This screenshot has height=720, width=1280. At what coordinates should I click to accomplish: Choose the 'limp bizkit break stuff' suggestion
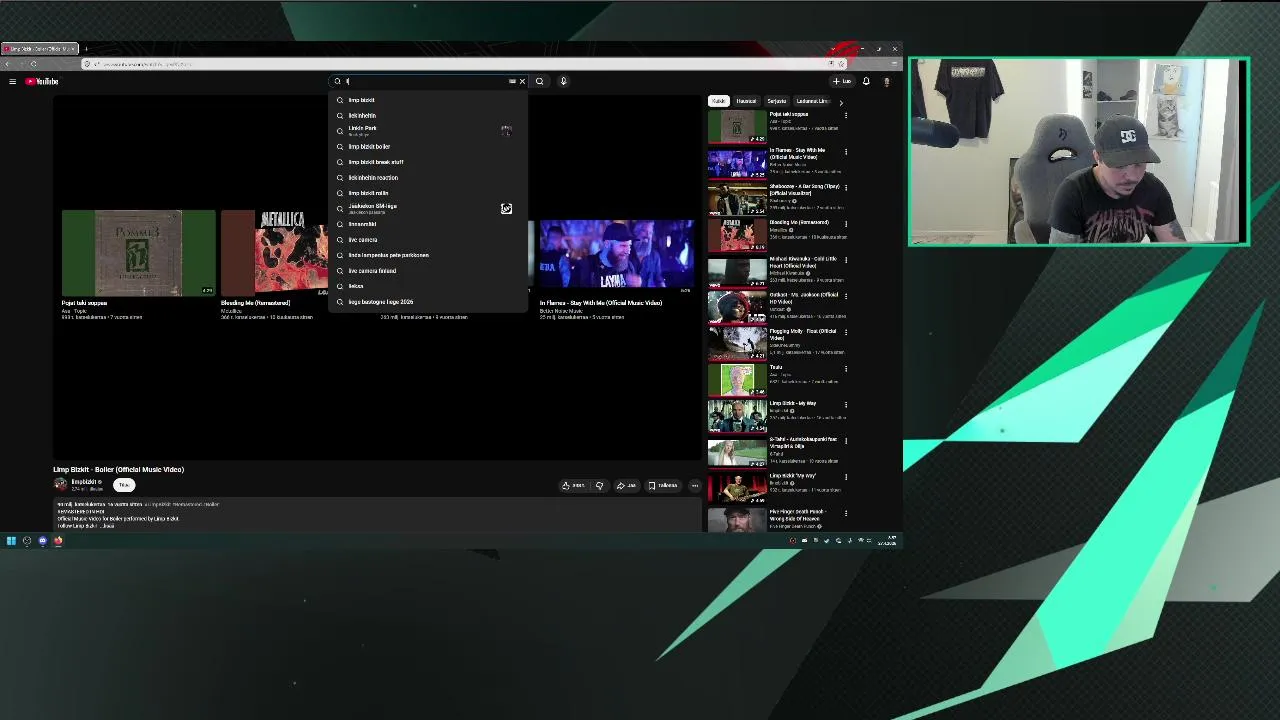tap(428, 162)
